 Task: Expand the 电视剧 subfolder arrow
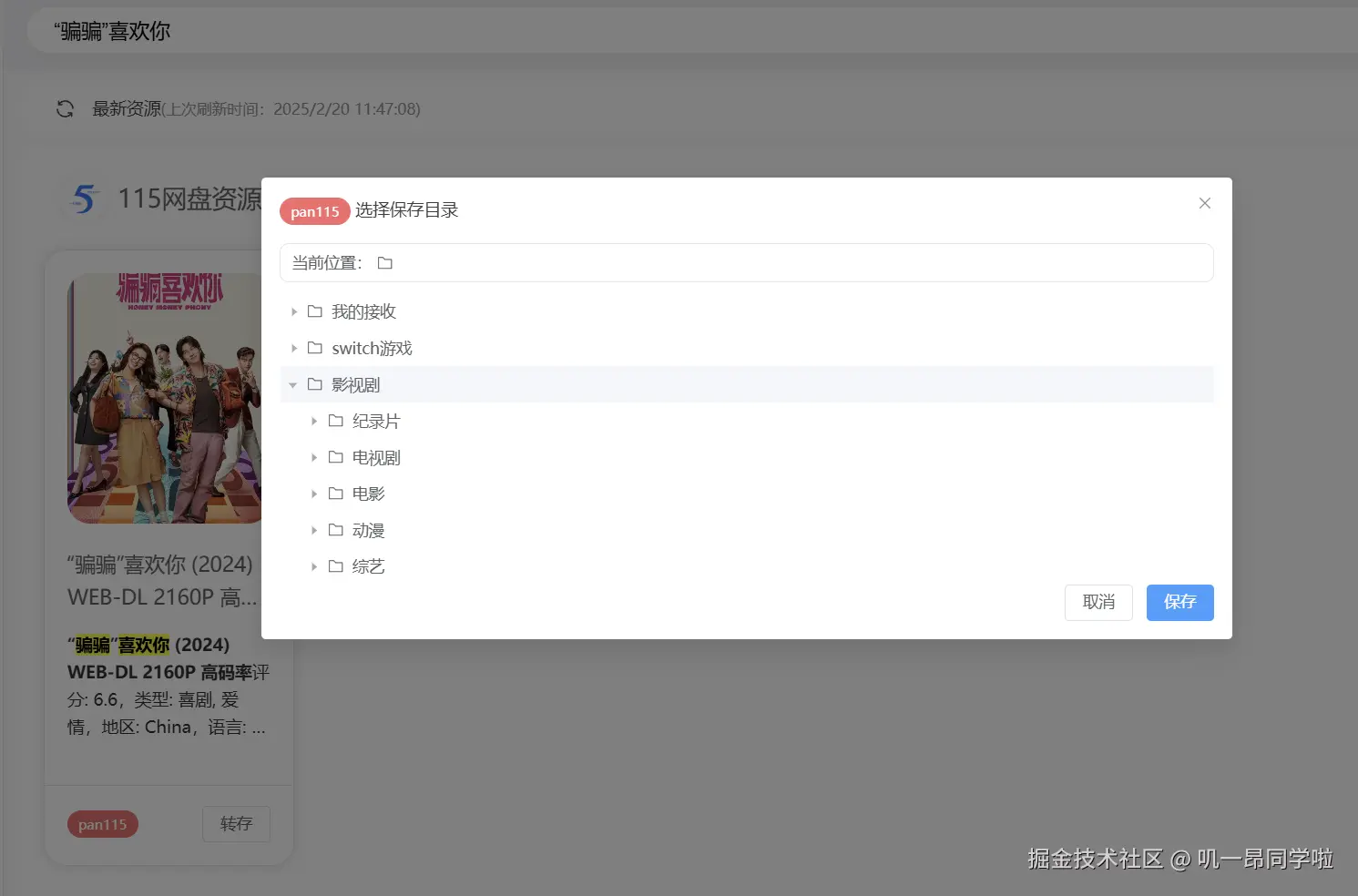(x=314, y=457)
